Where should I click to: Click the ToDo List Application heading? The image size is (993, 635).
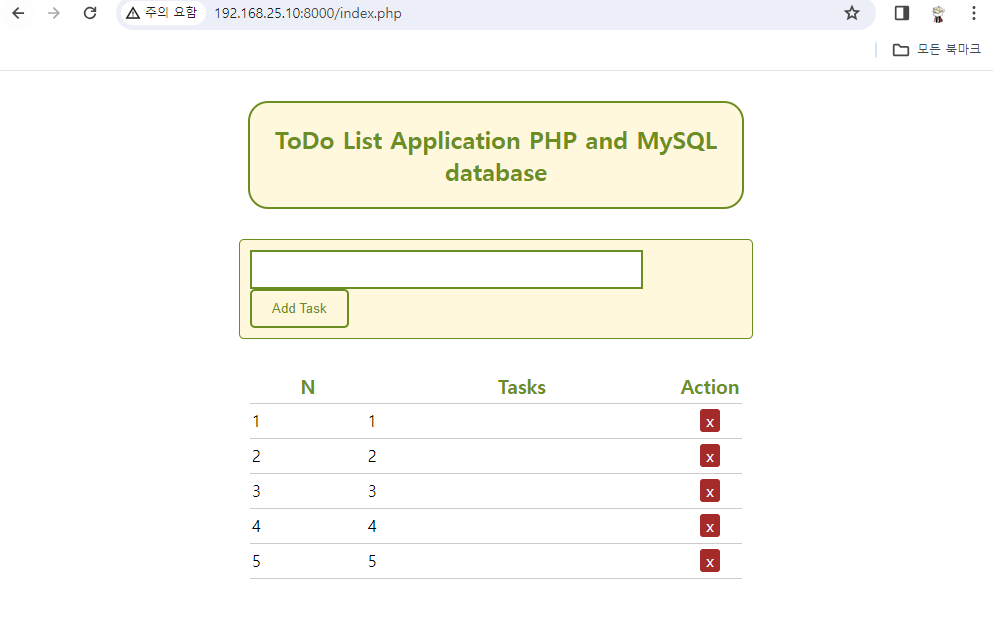pyautogui.click(x=496, y=156)
